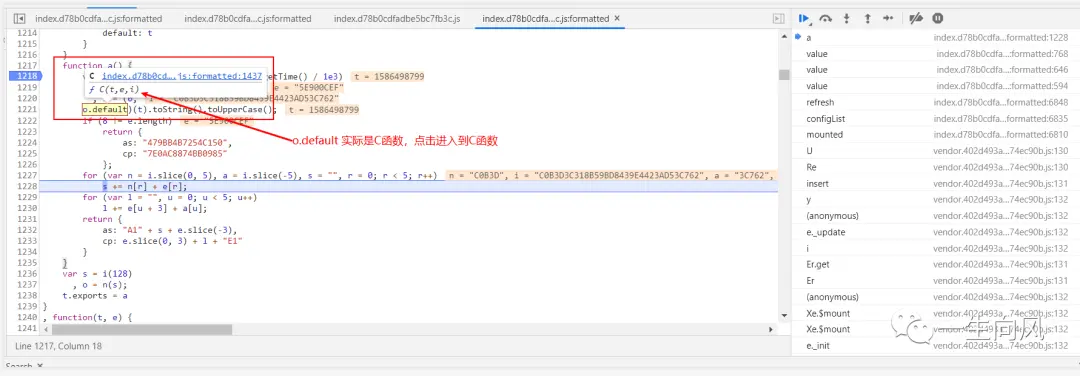Select 'refresh' call stack frame

[935, 103]
